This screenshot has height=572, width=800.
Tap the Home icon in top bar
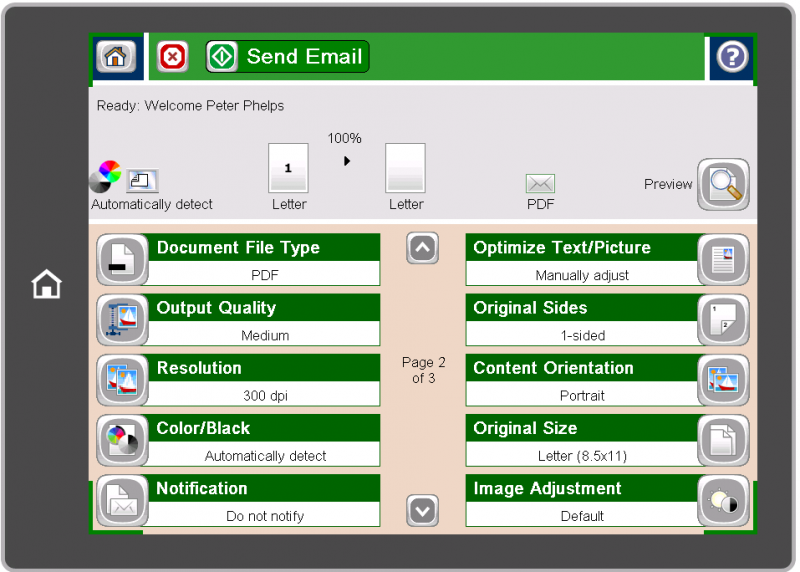click(115, 57)
